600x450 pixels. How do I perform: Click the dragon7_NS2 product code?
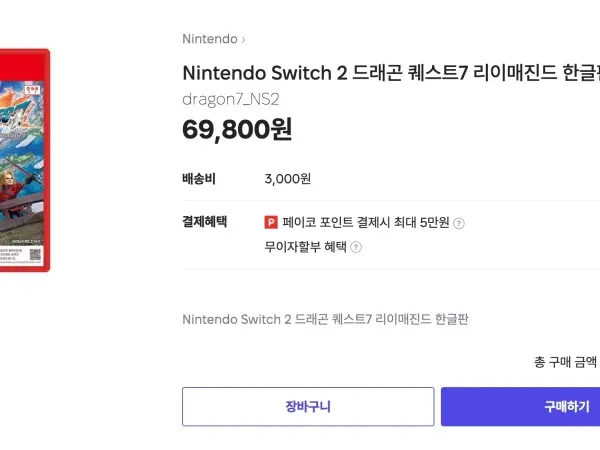232,99
